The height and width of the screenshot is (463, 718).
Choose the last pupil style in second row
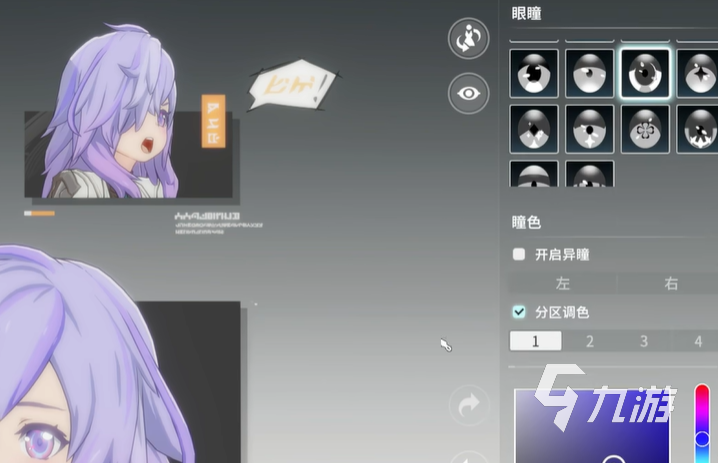(699, 129)
